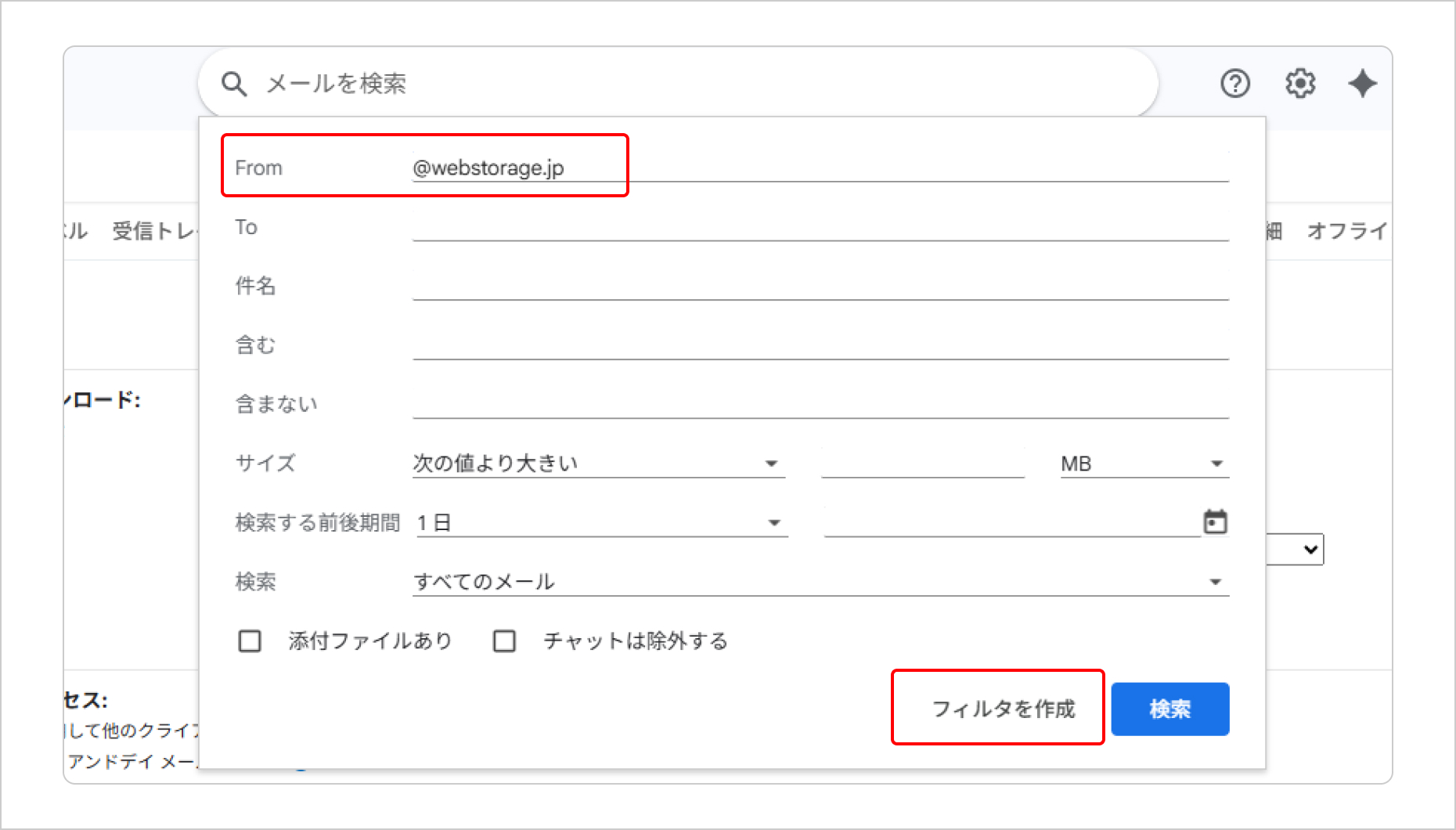This screenshot has width=1456, height=830.
Task: Open the すべてのメール search scope dropdown
Action: pos(820,582)
